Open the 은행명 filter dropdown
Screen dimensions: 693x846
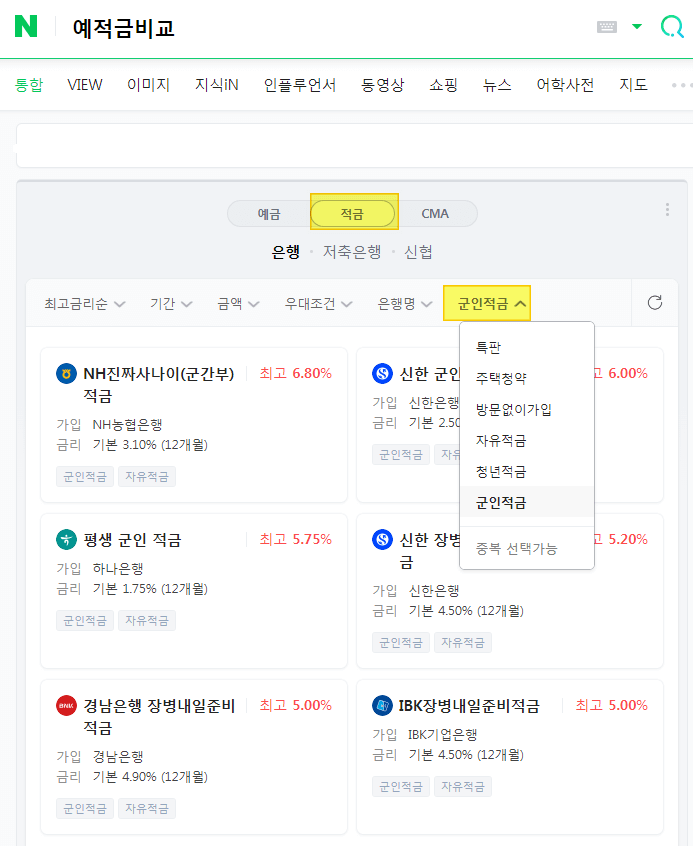pyautogui.click(x=405, y=304)
